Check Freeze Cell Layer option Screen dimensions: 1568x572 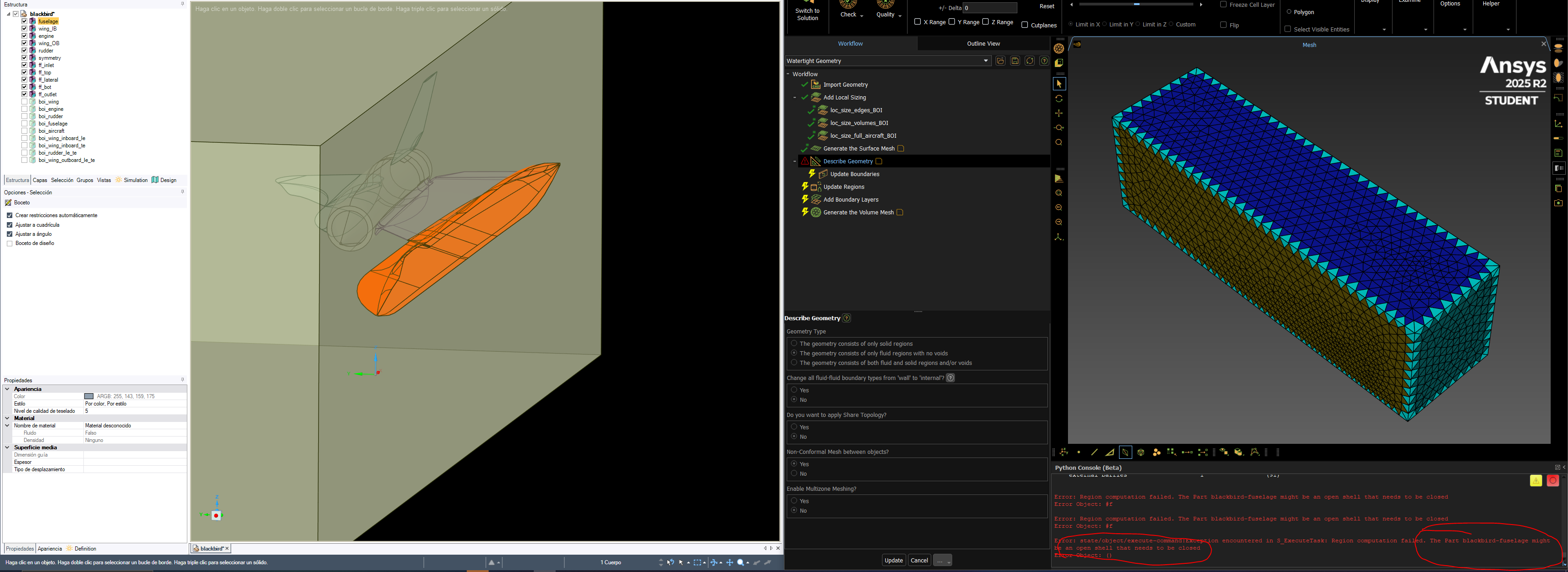[1223, 4]
